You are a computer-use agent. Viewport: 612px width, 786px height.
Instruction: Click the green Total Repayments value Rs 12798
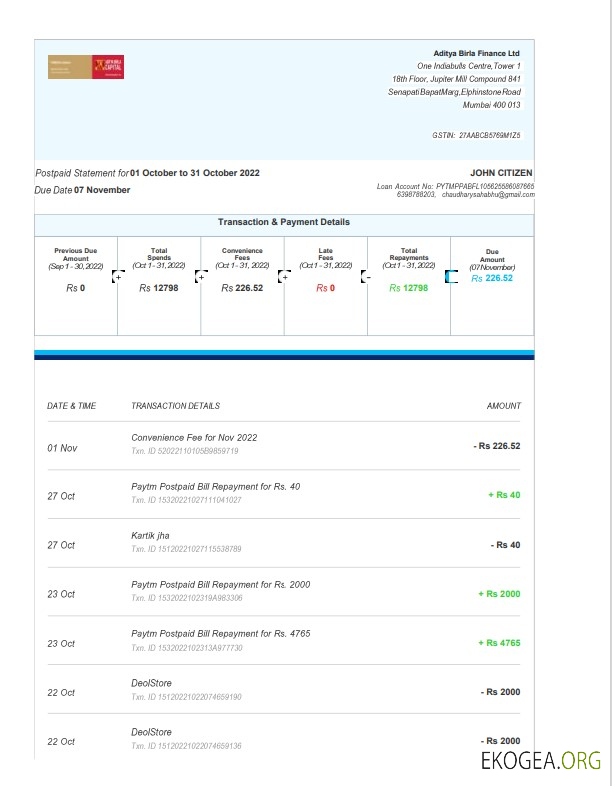click(x=408, y=288)
